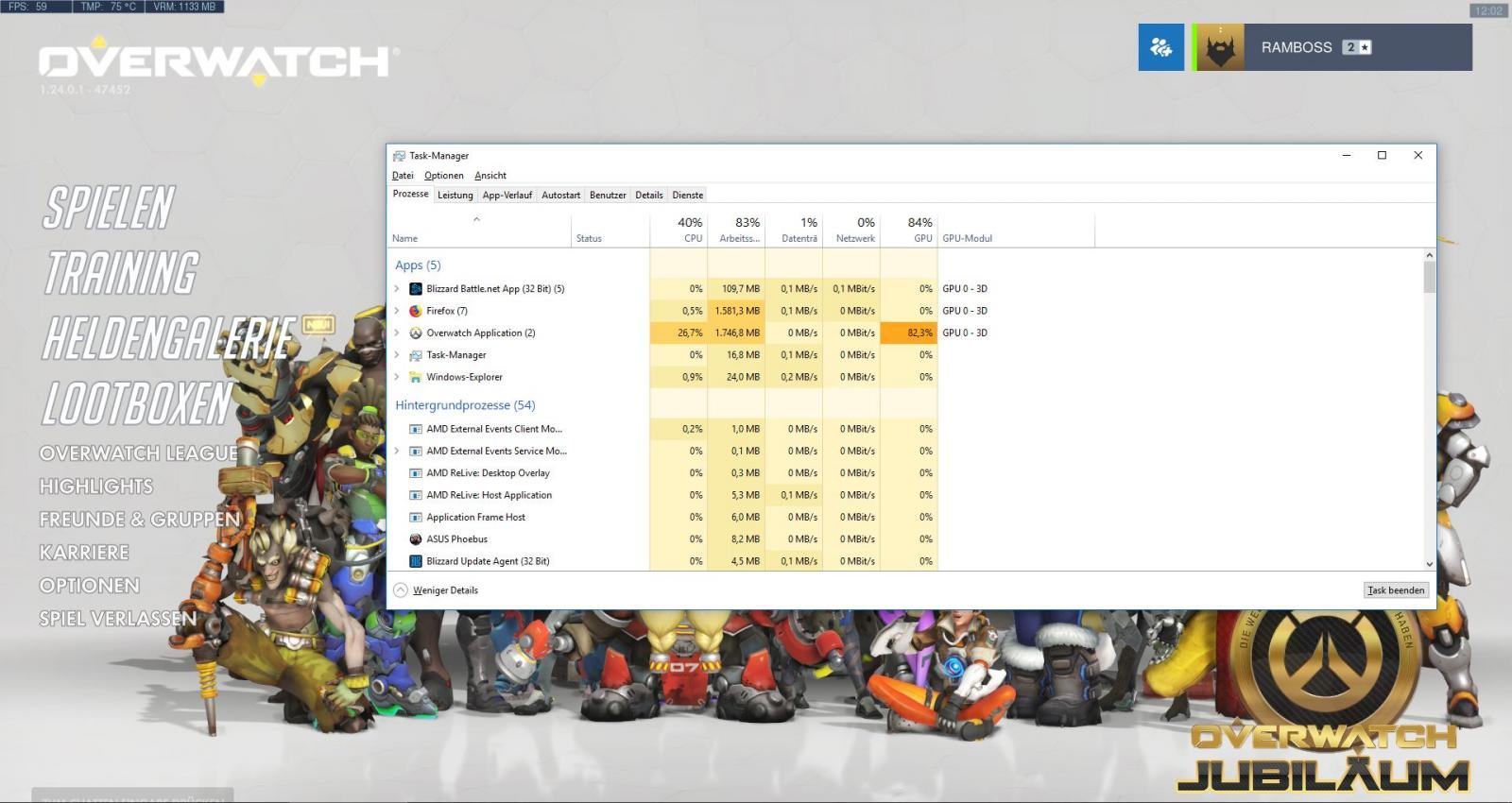Open OVERWATCH LEAGUE menu entry
This screenshot has height=803, width=1512.
point(139,453)
